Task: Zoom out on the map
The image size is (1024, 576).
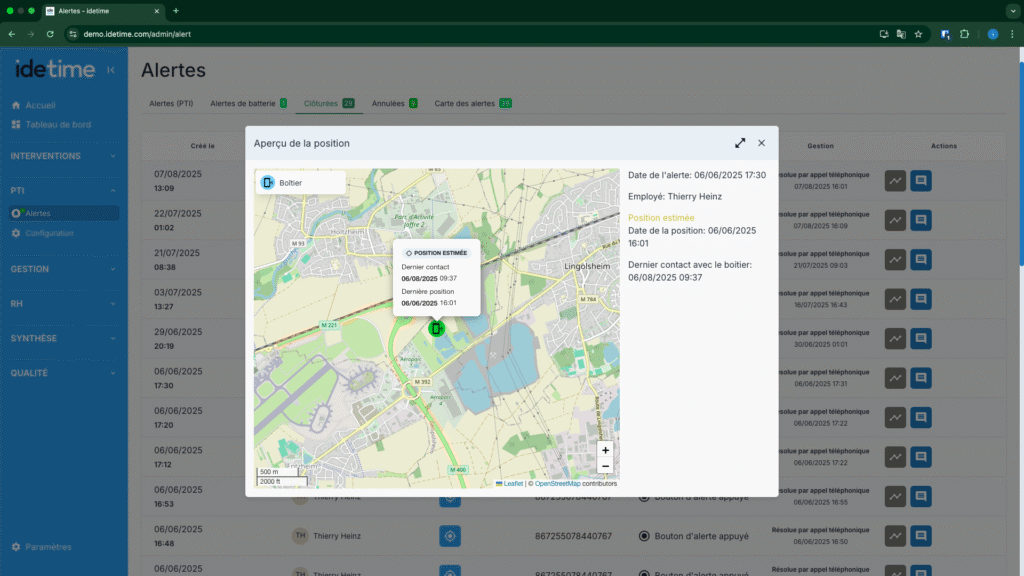Action: coord(605,466)
